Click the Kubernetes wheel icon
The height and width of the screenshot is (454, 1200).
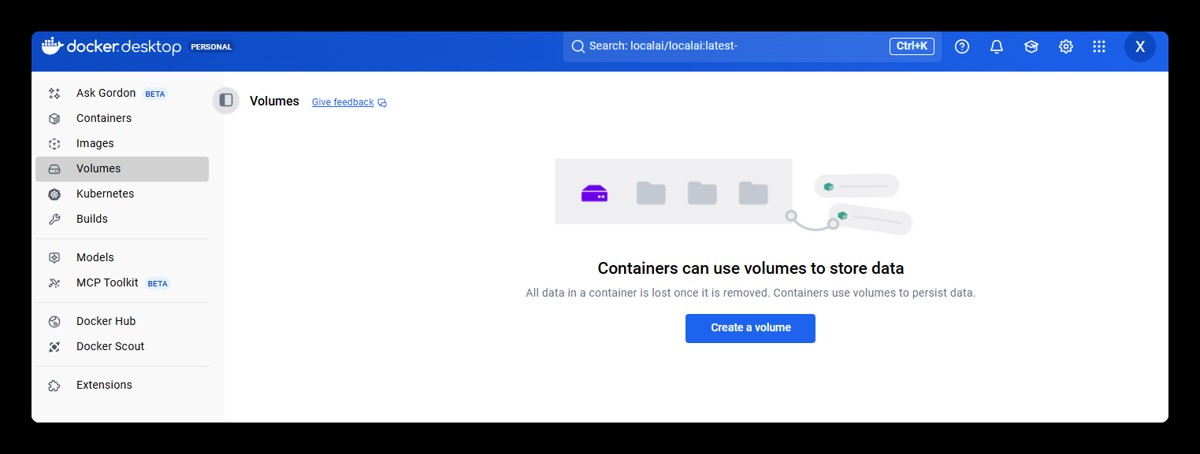[54, 194]
